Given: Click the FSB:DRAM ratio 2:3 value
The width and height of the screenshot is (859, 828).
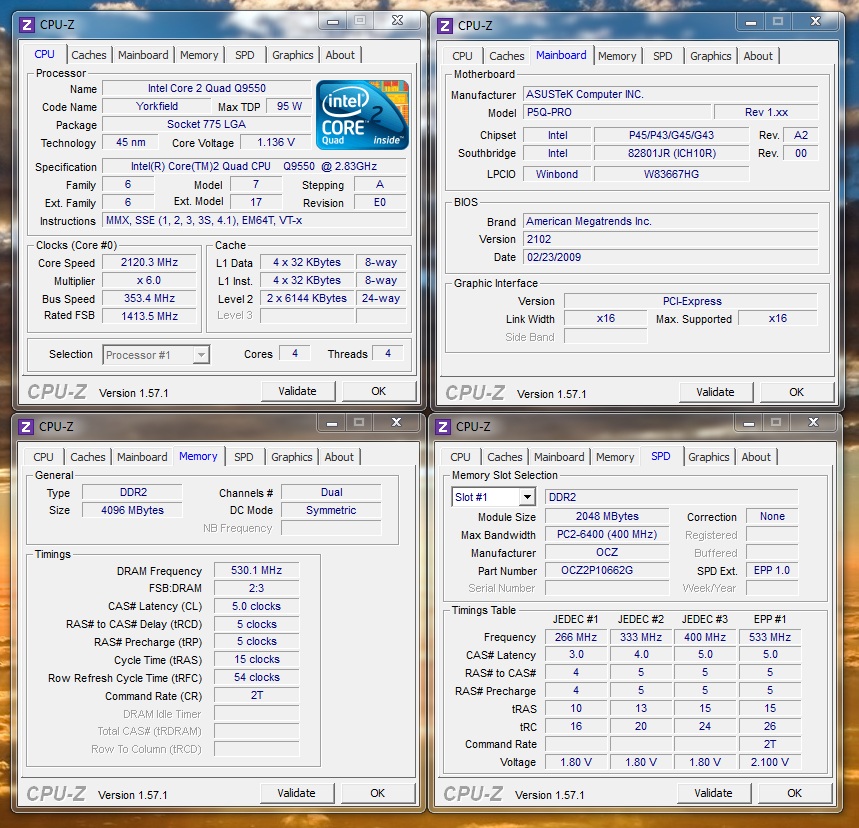Looking at the screenshot, I should (256, 589).
